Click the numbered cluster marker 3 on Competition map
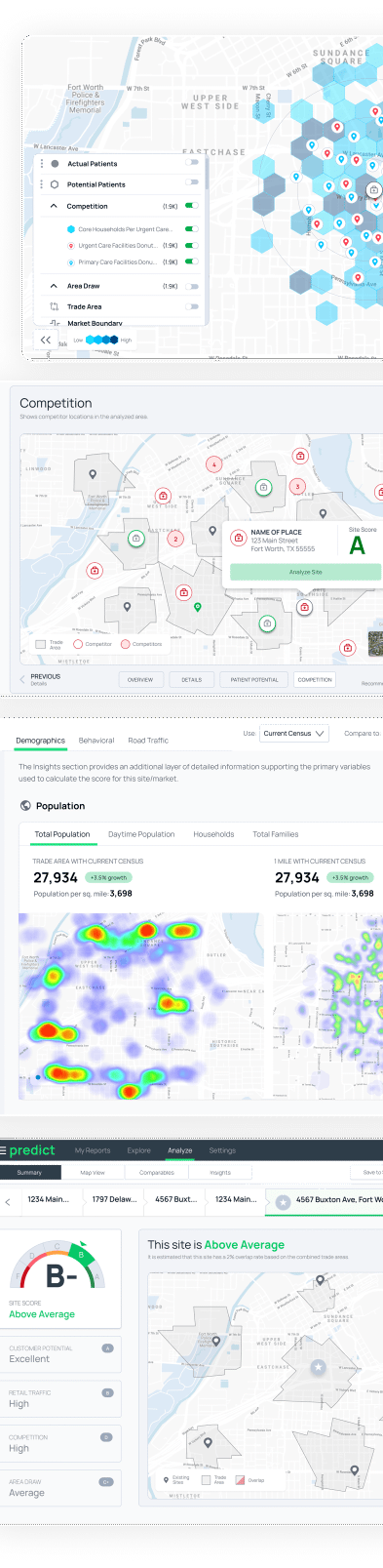This screenshot has height=1568, width=383. pos(297,486)
